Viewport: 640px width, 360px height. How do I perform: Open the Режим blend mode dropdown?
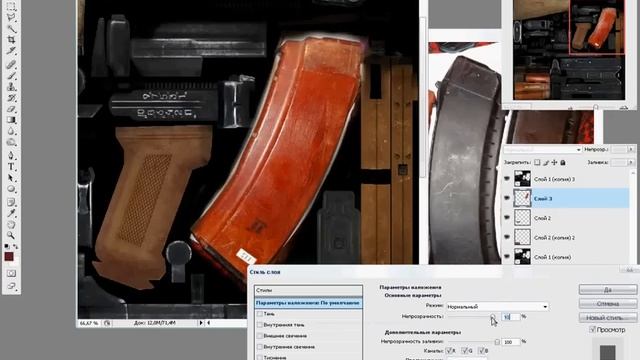497,306
